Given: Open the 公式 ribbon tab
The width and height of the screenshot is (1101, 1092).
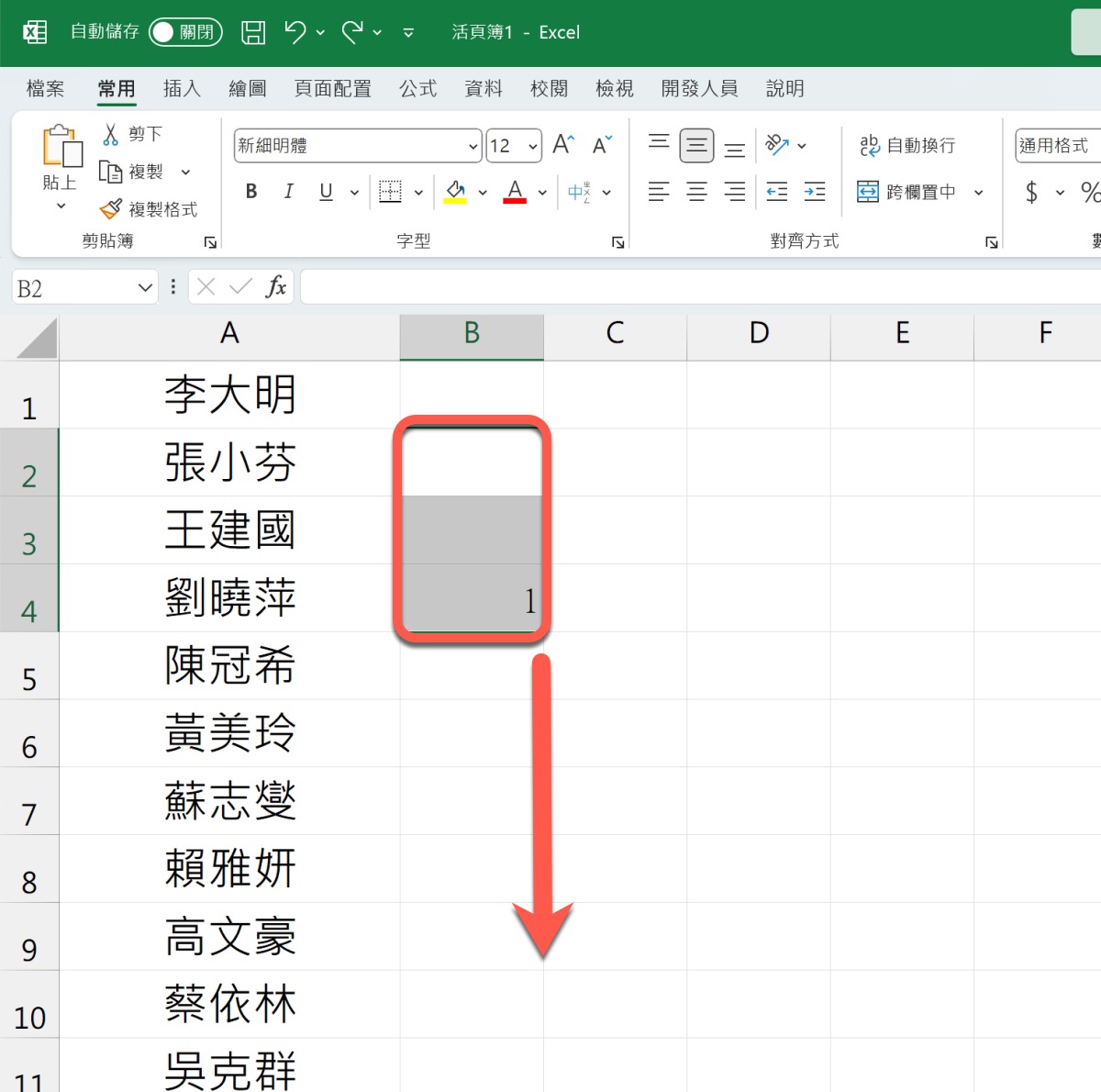Looking at the screenshot, I should (x=418, y=88).
